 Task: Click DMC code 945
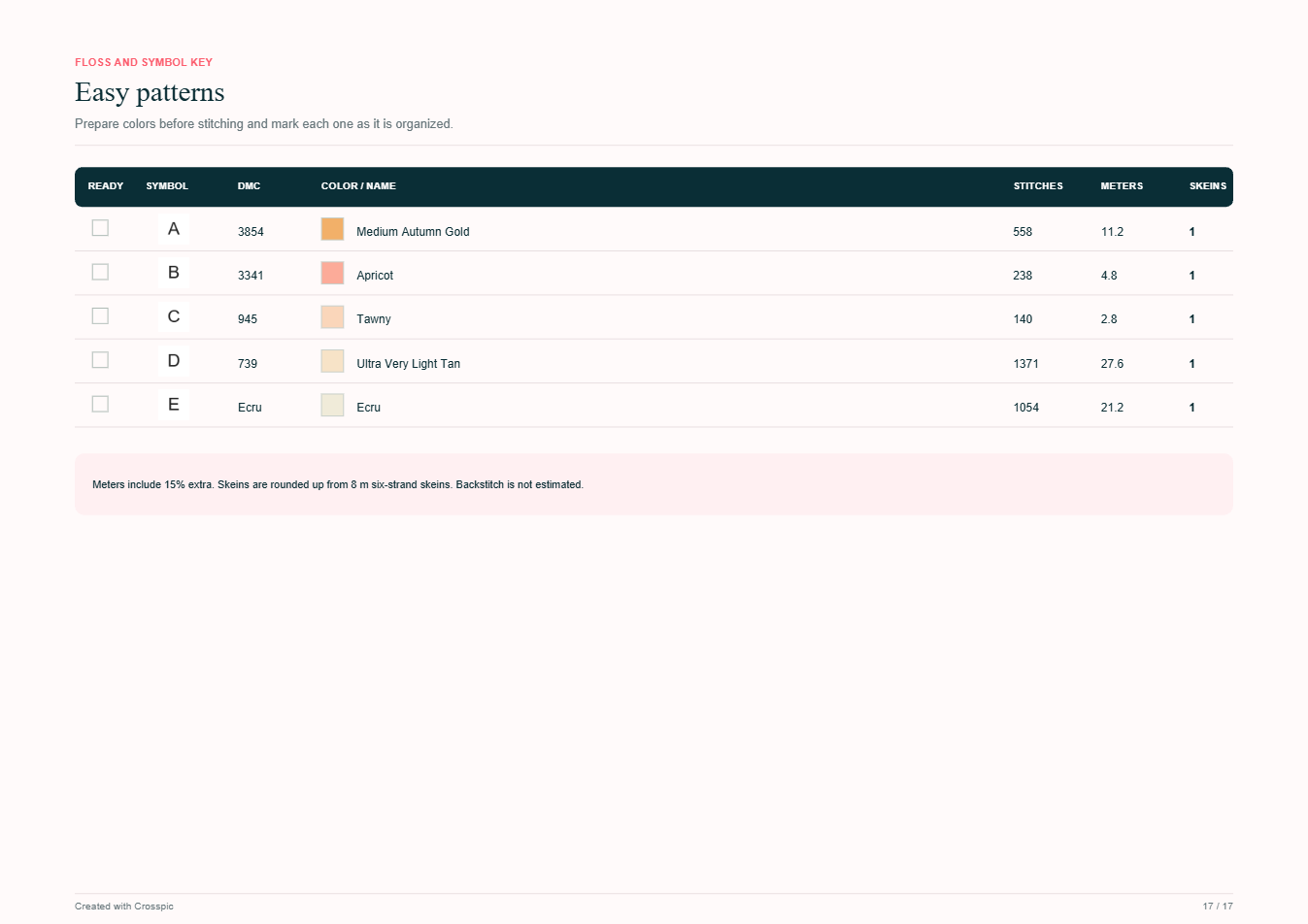point(248,319)
